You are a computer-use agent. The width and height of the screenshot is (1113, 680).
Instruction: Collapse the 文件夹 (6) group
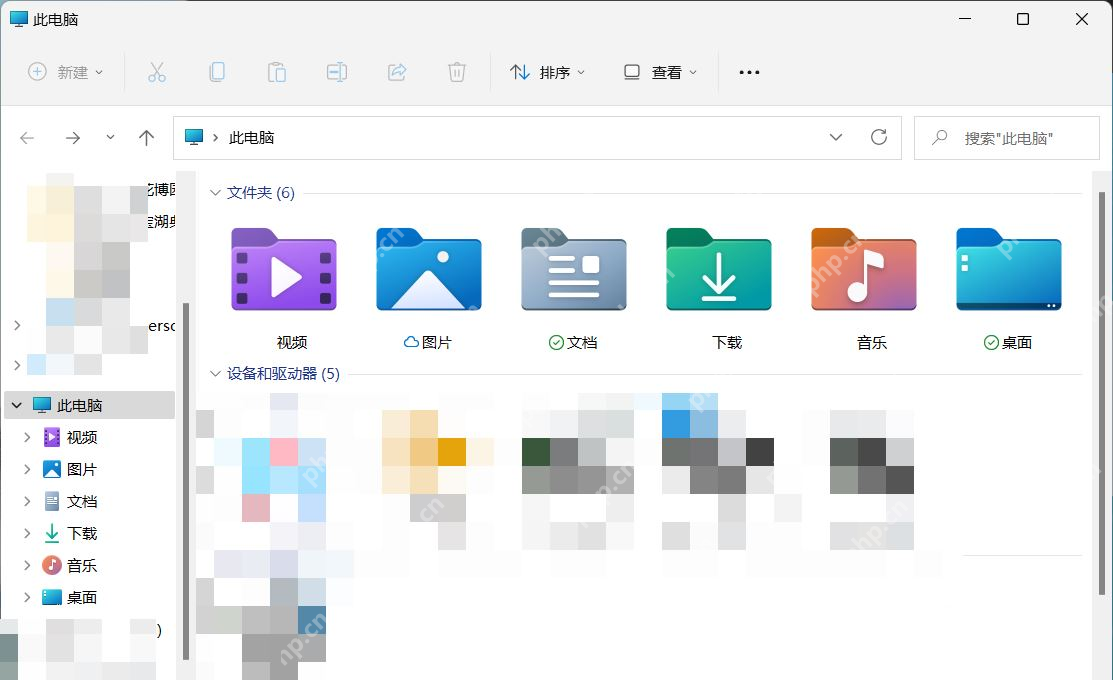[215, 192]
